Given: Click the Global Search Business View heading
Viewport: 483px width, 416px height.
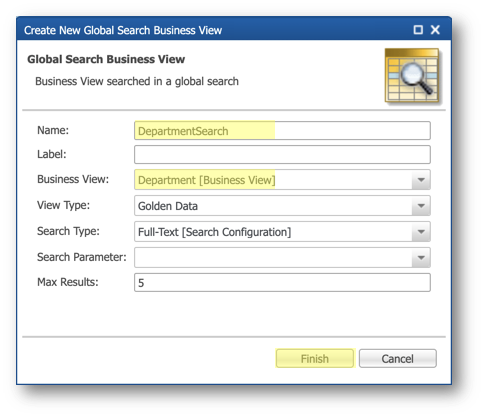Looking at the screenshot, I should pyautogui.click(x=106, y=59).
